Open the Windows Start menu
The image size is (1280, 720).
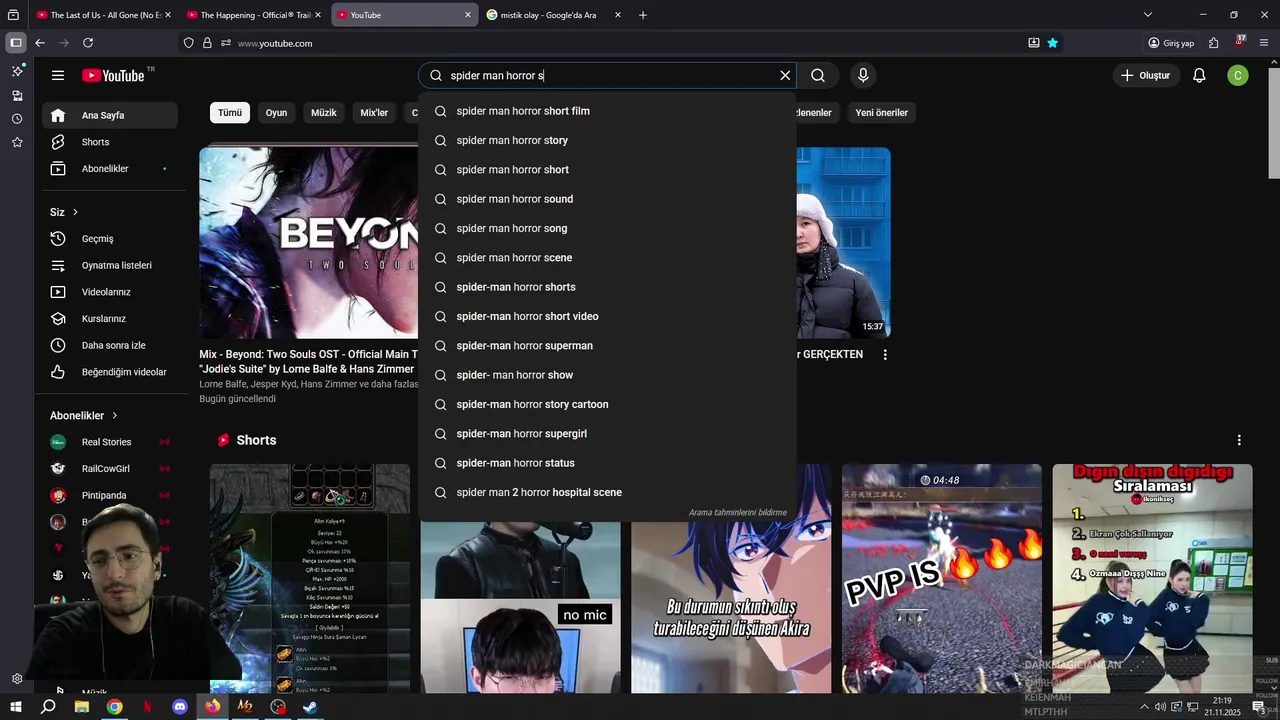click(16, 707)
